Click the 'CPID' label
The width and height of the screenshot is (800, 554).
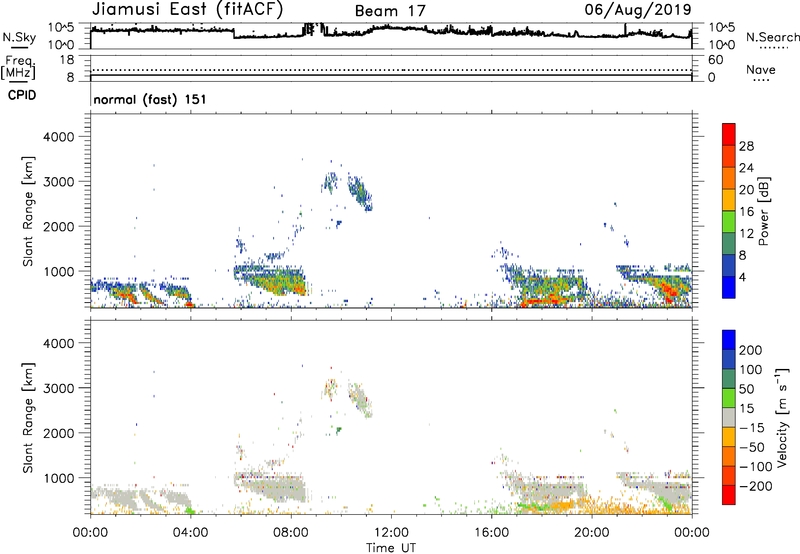click(x=22, y=95)
